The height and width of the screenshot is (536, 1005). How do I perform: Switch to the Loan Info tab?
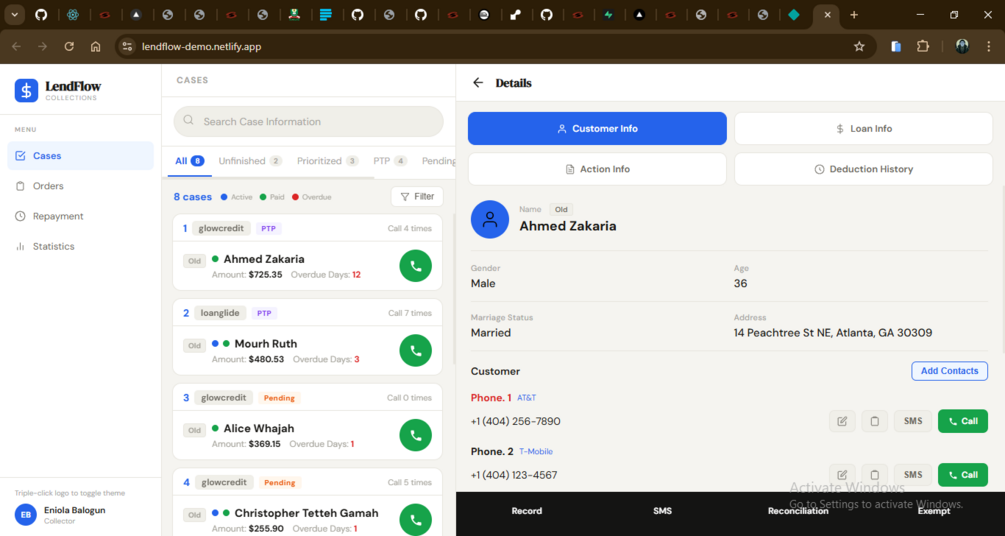pos(863,129)
